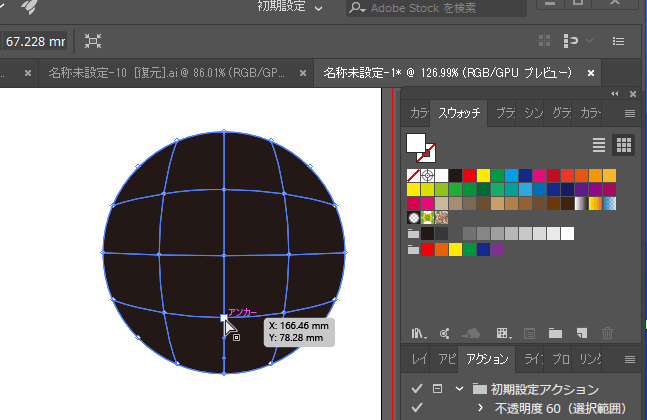Screen dimensions: 647x420
Task: Open the Swatches panel options menu
Action: [x=630, y=114]
